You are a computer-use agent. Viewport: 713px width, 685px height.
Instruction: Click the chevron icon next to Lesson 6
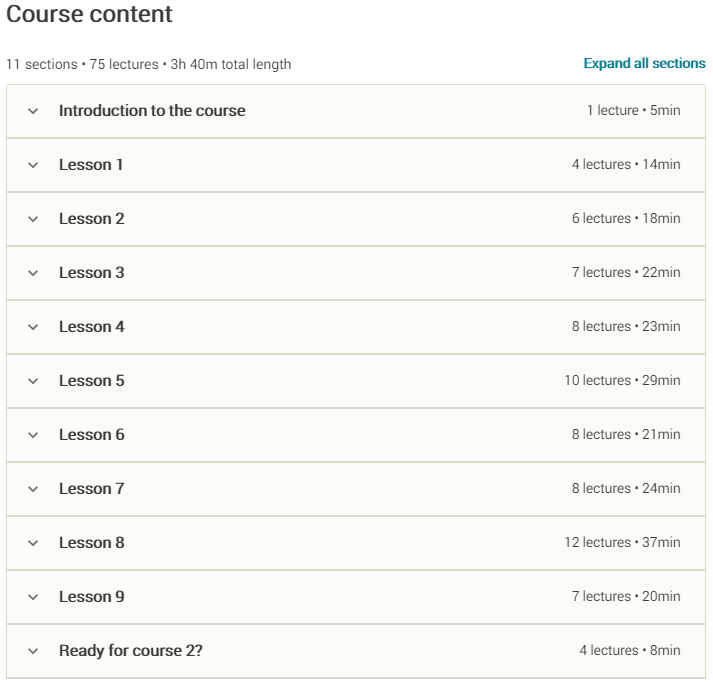coord(33,435)
